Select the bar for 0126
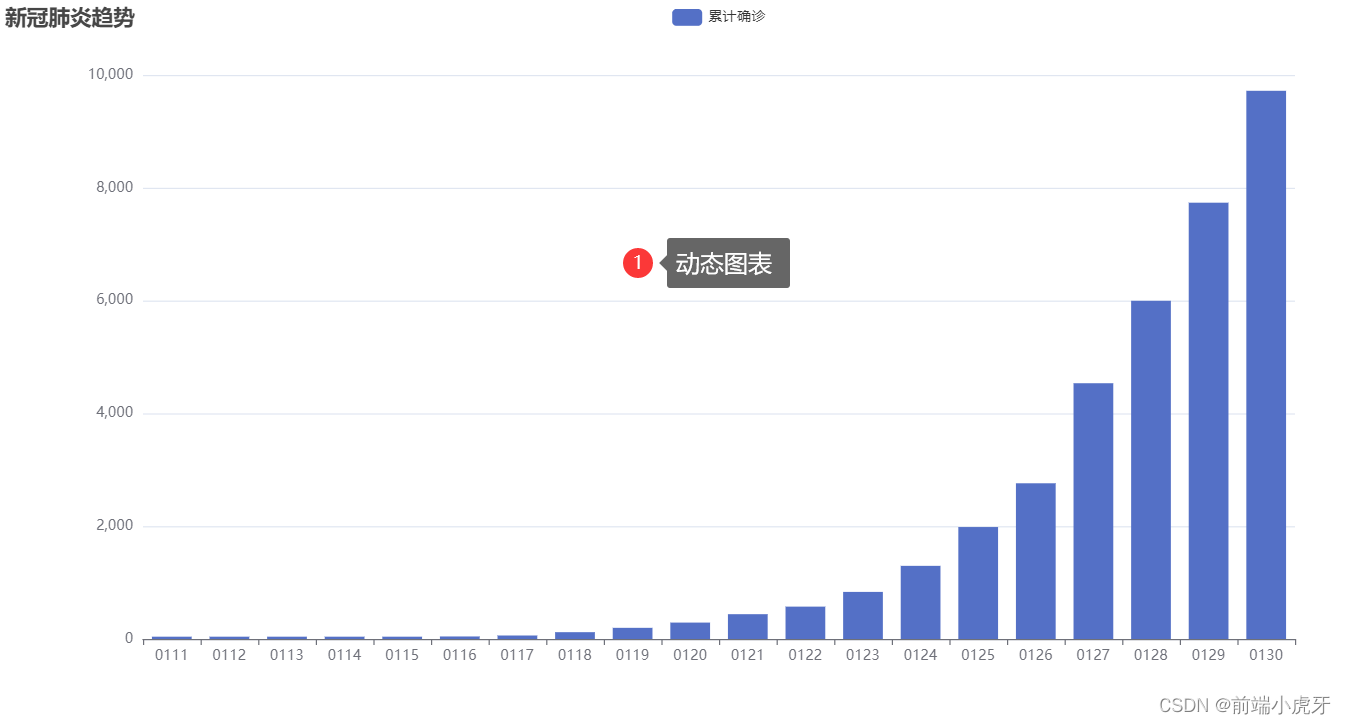Viewport: 1346px width, 724px height. [x=1036, y=561]
